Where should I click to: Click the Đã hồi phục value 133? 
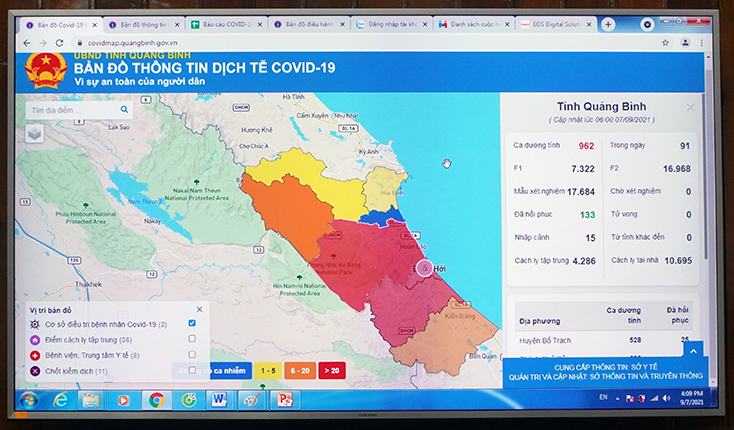[587, 215]
